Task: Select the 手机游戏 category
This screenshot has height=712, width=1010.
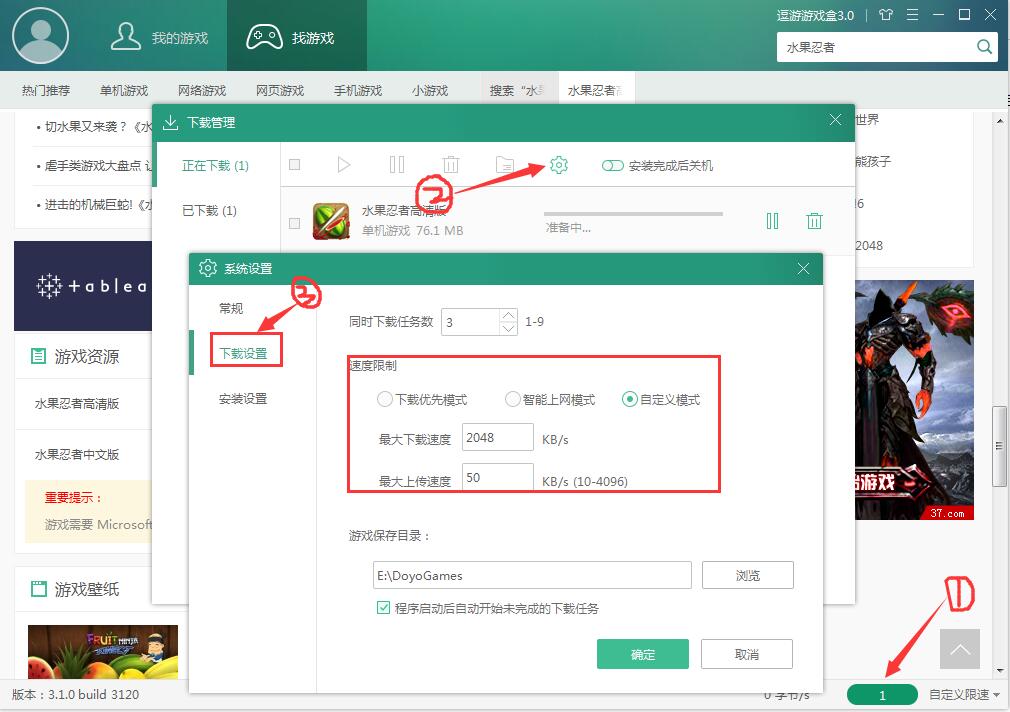Action: click(x=357, y=90)
